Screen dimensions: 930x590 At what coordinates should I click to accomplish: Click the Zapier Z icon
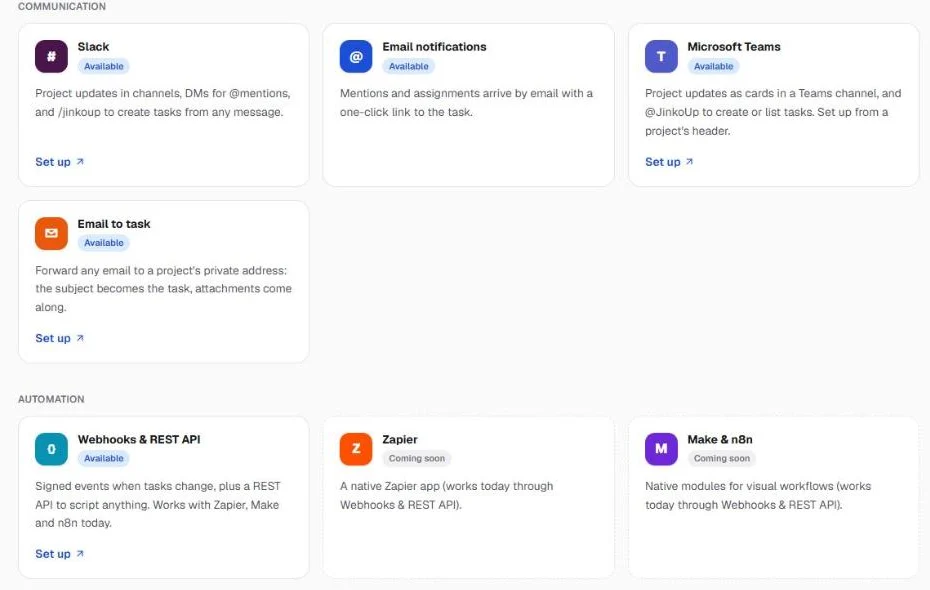click(x=356, y=449)
